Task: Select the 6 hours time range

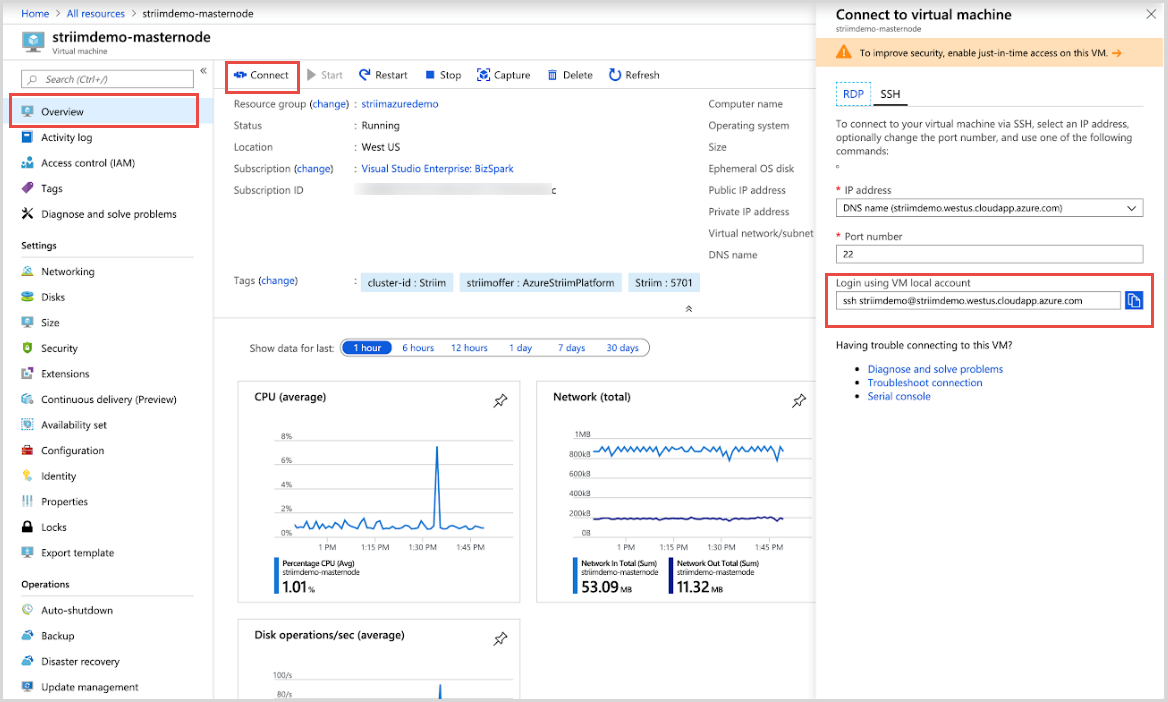Action: tap(418, 348)
